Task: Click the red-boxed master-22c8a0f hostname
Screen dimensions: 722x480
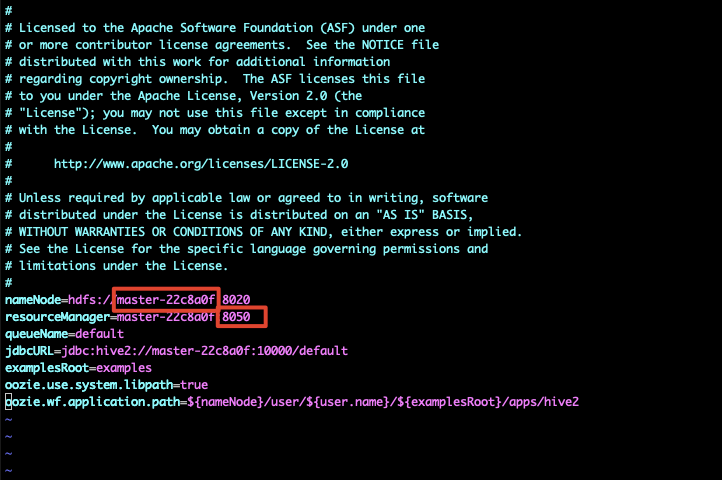Action: click(x=166, y=300)
